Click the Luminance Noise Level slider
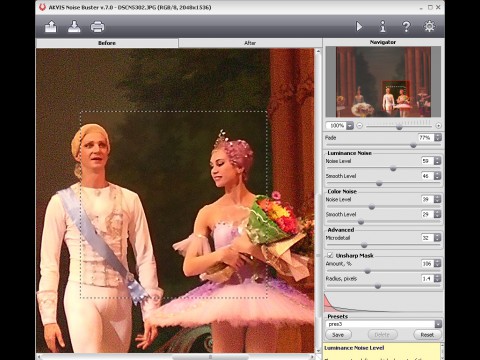This screenshot has height=360, width=480. coord(393,169)
